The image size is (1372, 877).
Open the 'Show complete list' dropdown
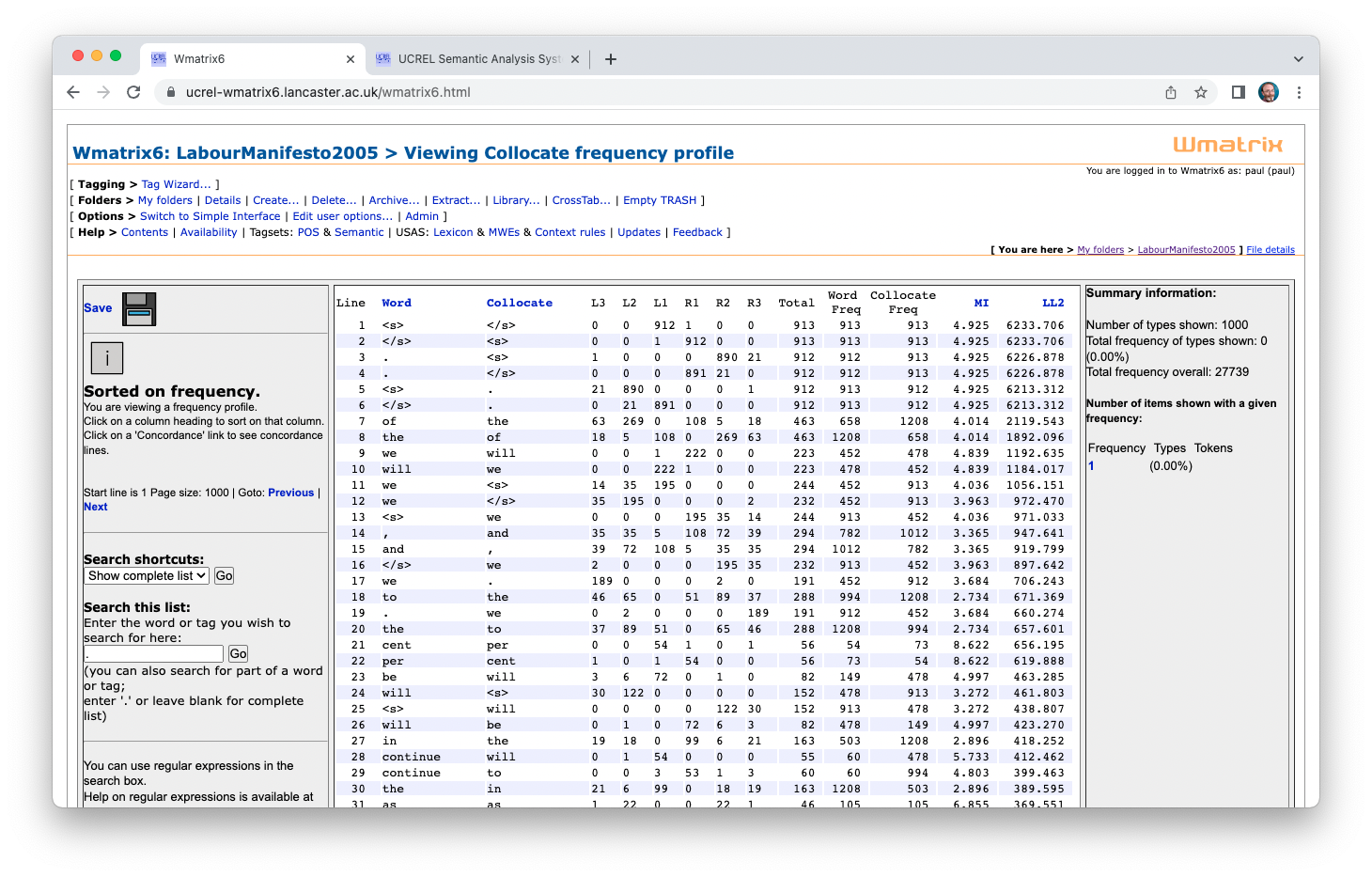[x=147, y=576]
